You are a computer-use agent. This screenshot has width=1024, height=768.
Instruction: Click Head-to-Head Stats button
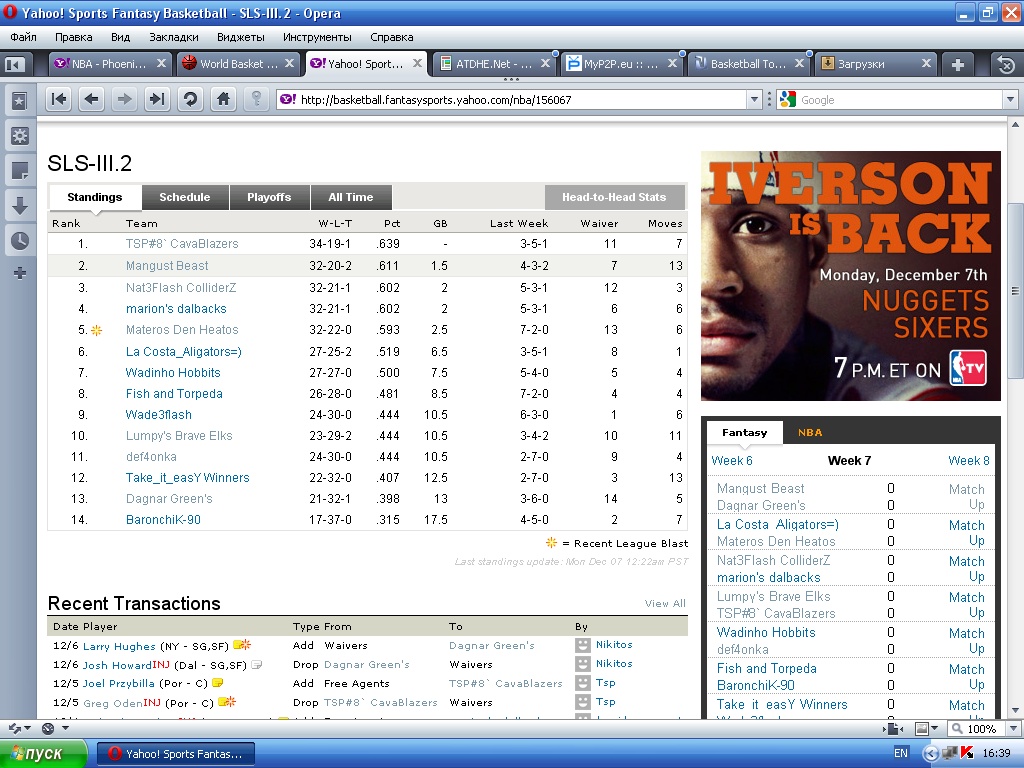click(x=614, y=197)
